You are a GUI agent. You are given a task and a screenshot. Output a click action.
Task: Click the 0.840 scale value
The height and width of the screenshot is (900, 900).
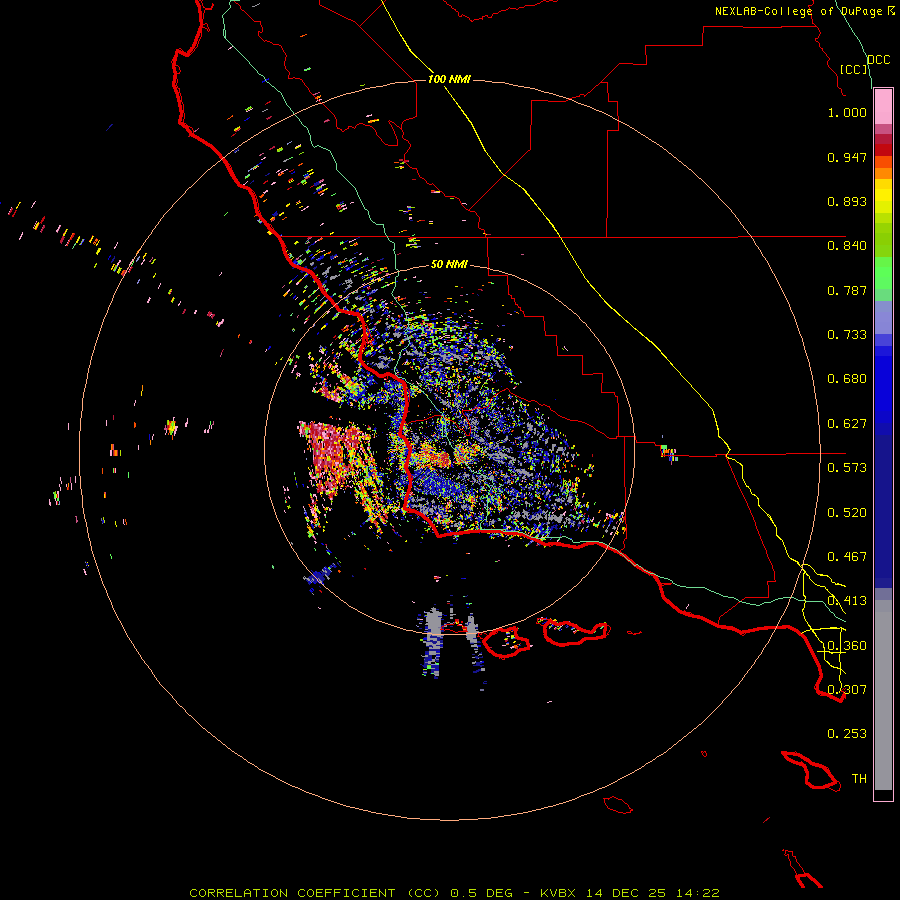pyautogui.click(x=847, y=246)
